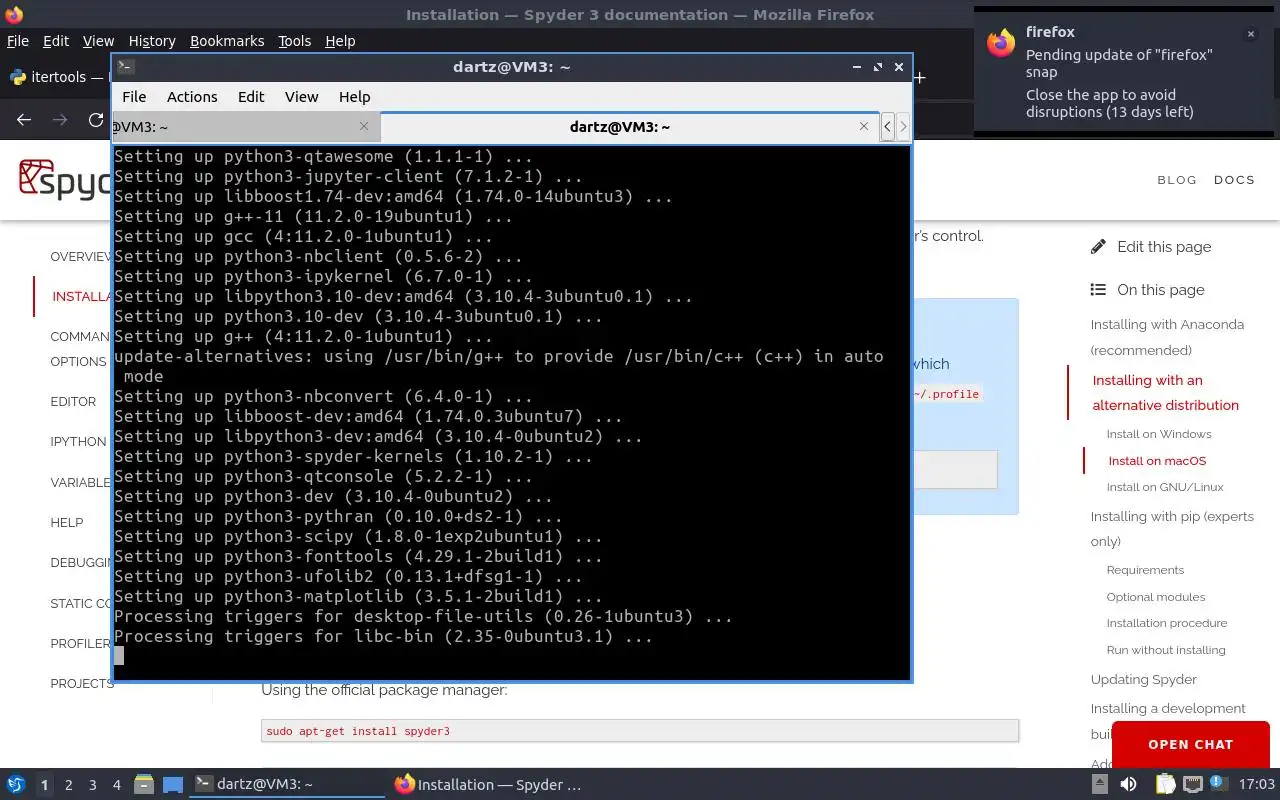This screenshot has width=1280, height=800.
Task: Reload the page in Firefox
Action: (96, 119)
